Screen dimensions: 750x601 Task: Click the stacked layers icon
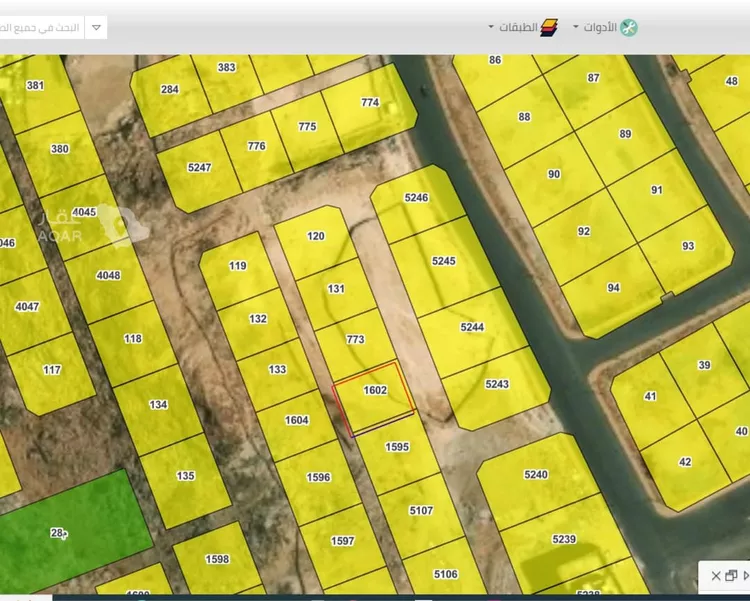point(549,28)
